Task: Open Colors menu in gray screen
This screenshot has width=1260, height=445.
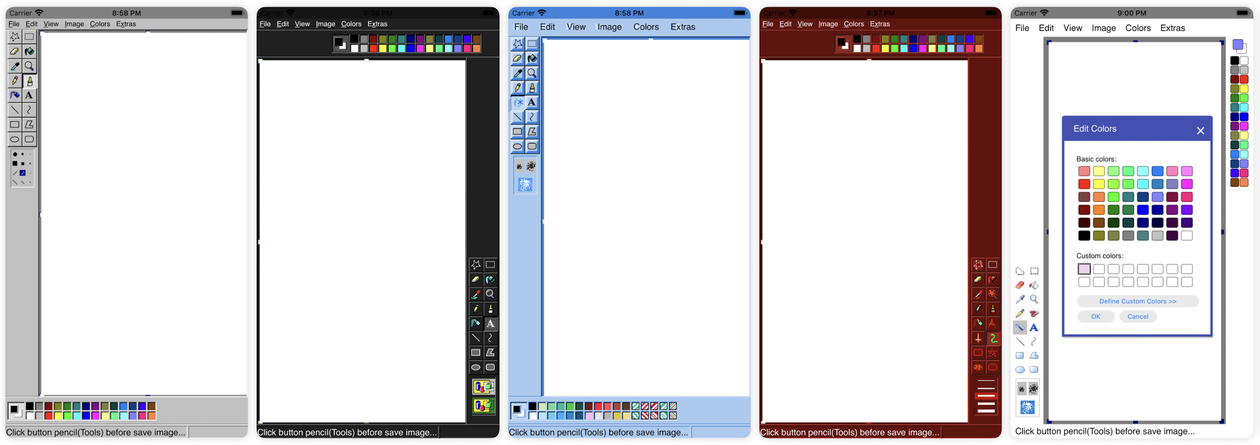Action: [x=100, y=23]
